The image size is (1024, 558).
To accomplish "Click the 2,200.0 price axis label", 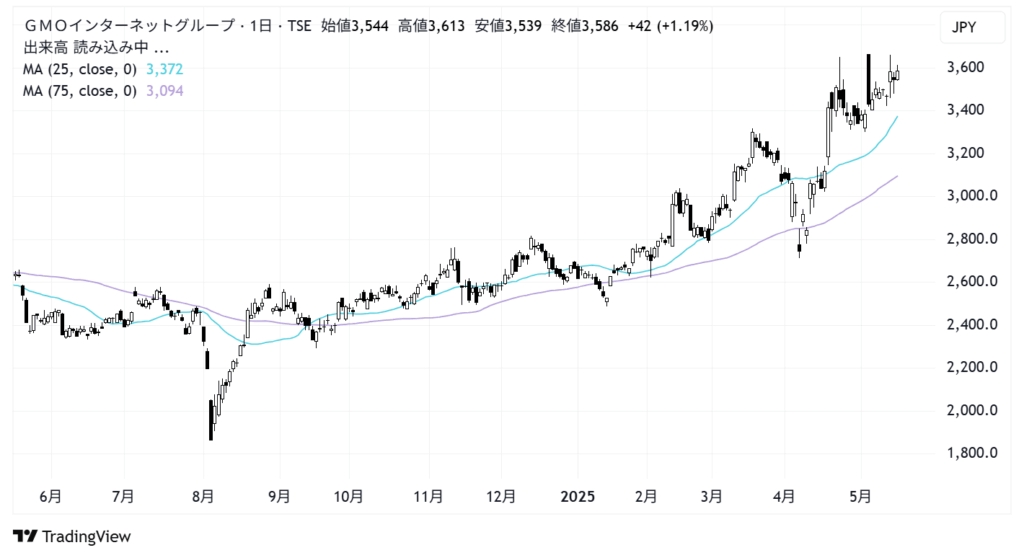I will coord(972,367).
